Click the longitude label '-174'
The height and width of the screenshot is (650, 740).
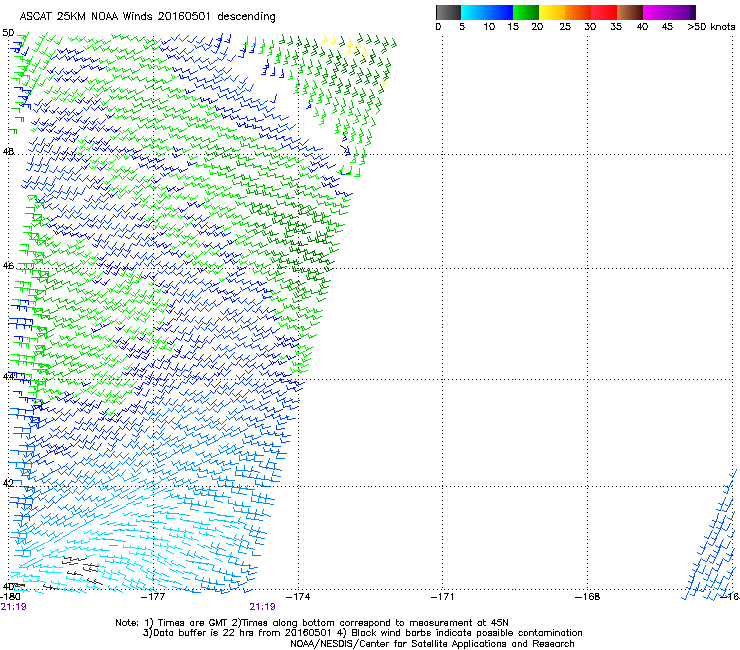(298, 597)
